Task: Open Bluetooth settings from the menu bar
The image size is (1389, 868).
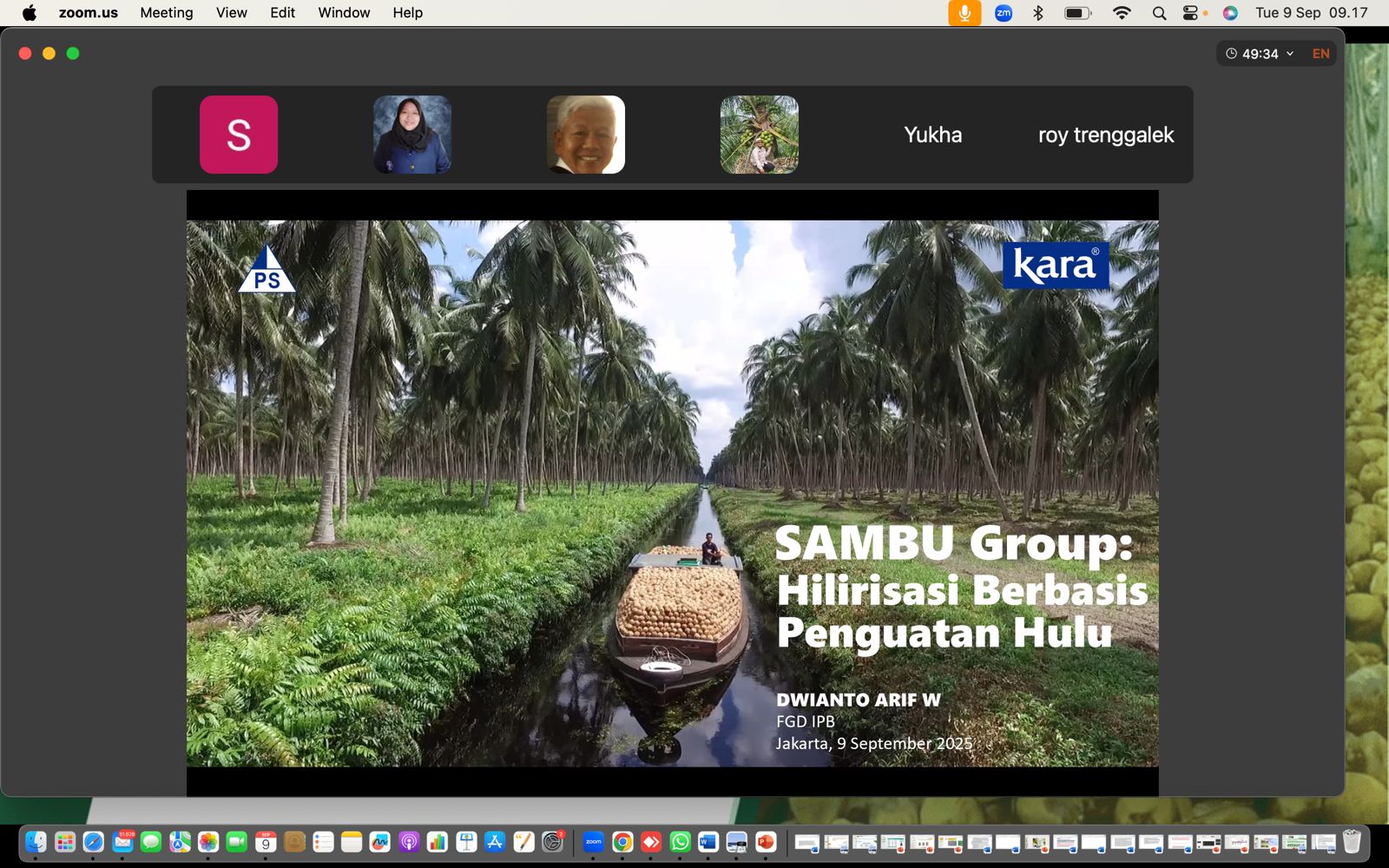Action: (1038, 13)
